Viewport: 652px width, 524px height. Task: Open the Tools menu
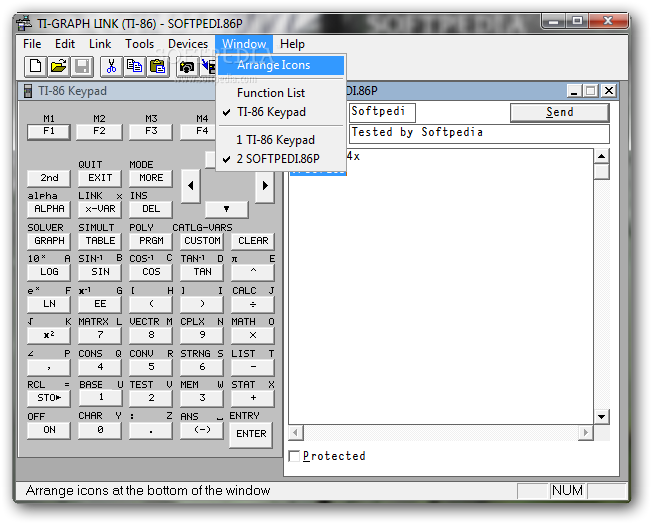tap(140, 44)
